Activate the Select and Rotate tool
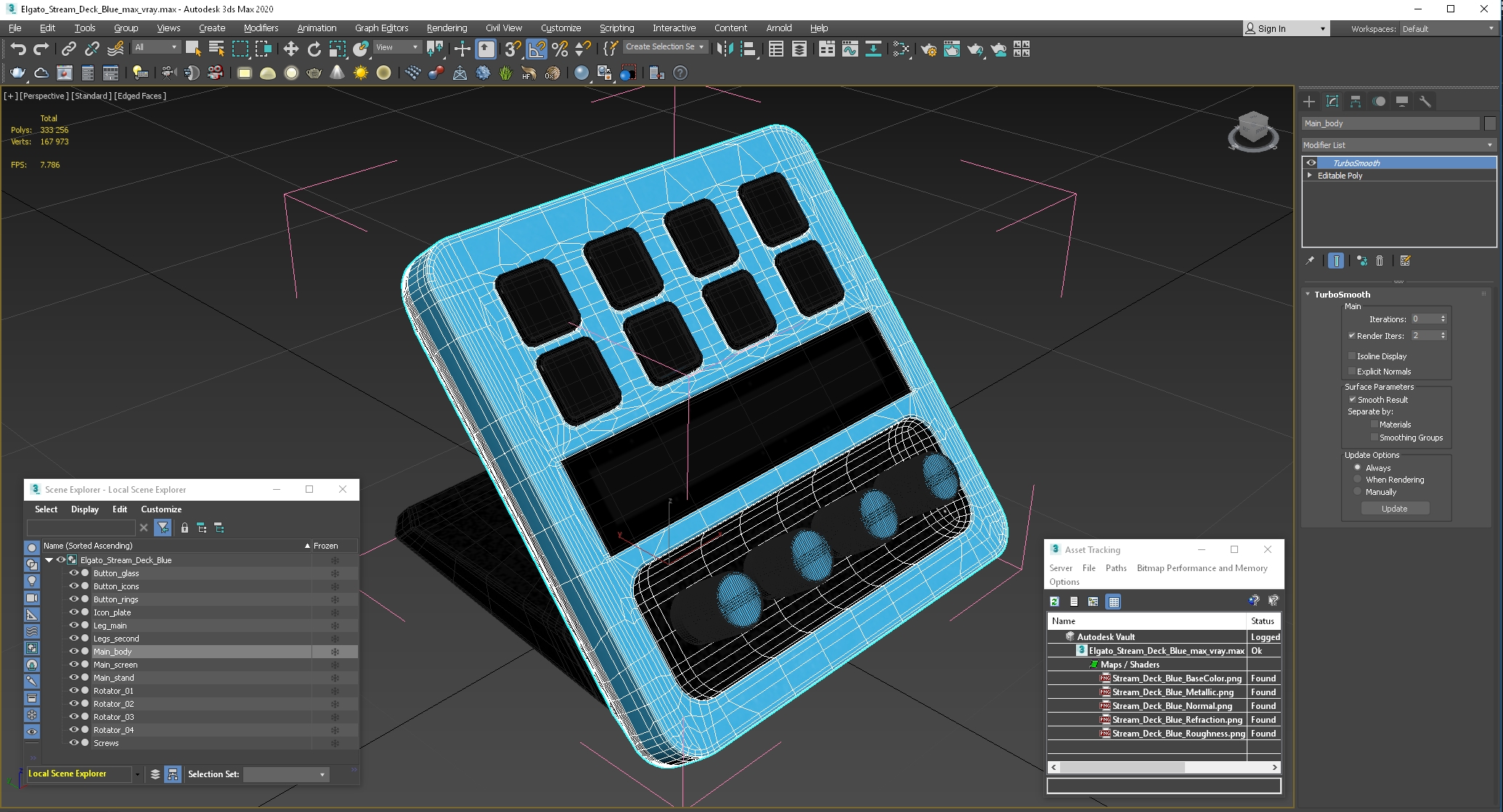The image size is (1503, 812). click(314, 49)
